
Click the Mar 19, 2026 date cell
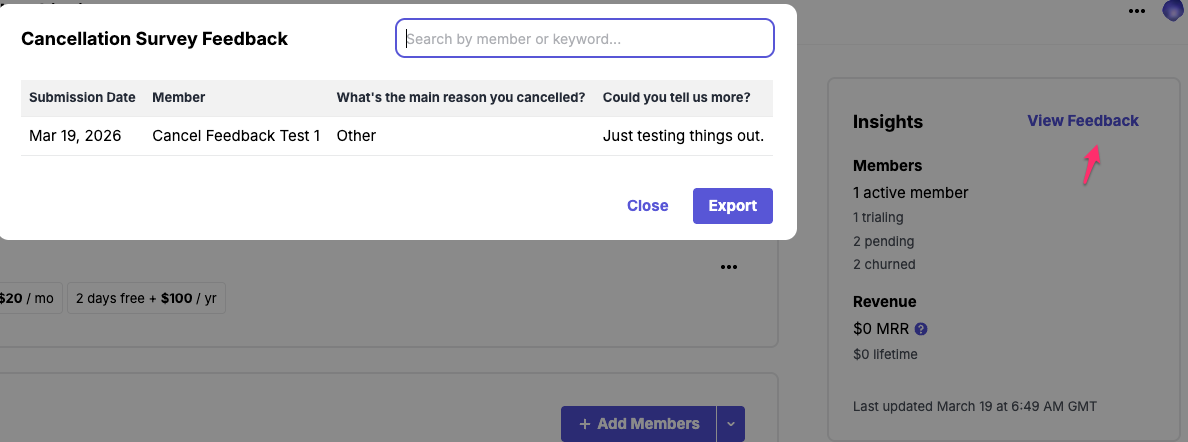pos(75,136)
